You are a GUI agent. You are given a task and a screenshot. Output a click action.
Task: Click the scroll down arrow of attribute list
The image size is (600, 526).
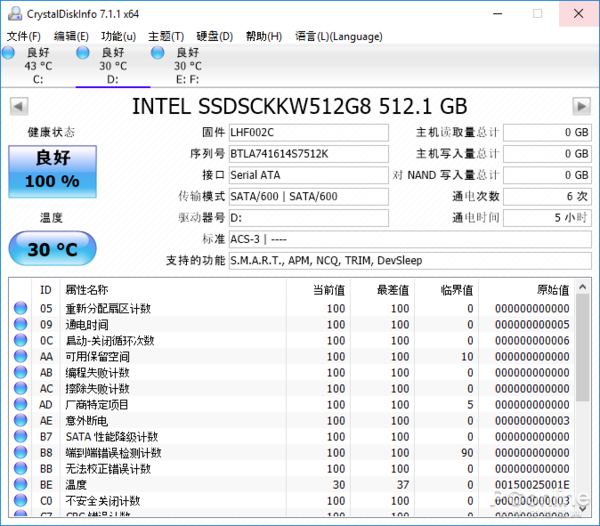[x=583, y=508]
